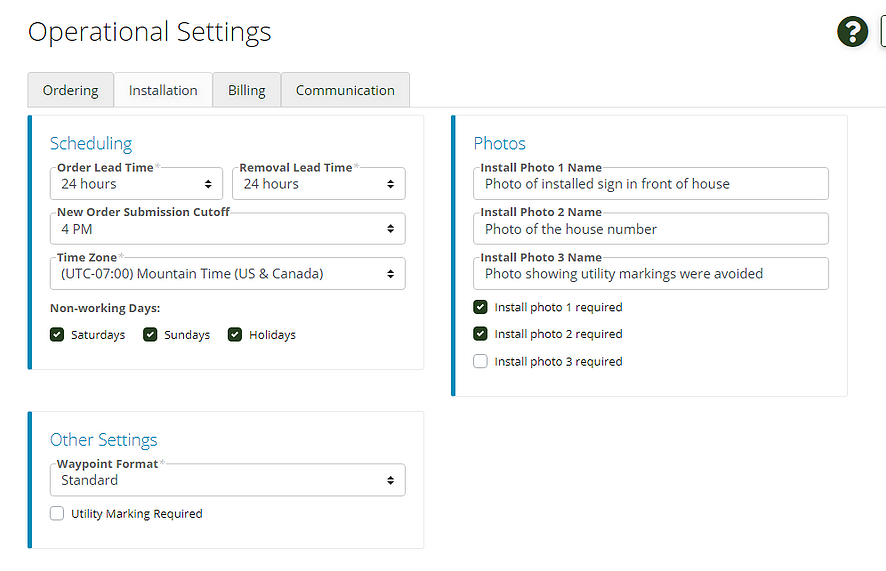Screen dimensions: 886x571
Task: Expand the Time Zone dropdown
Action: 228,274
